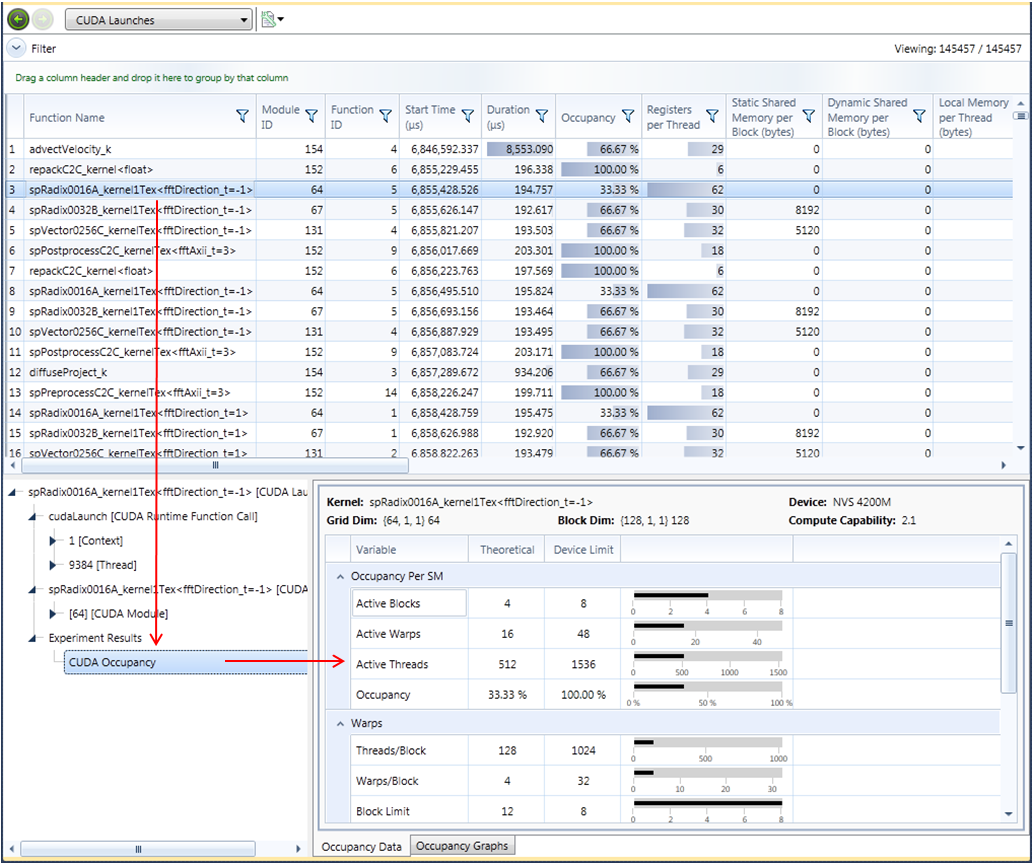Click the export report icon in toolbar
Image resolution: width=1032 pixels, height=863 pixels.
268,19
